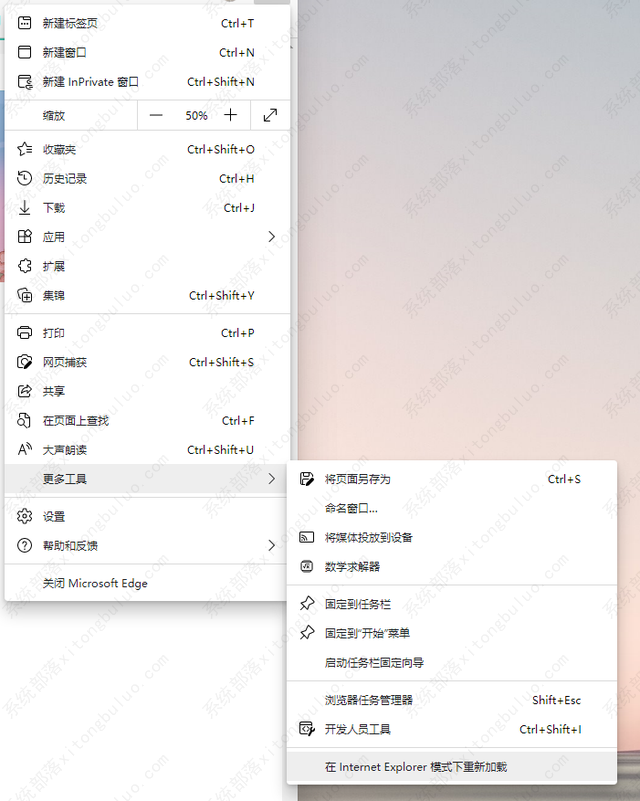
Task: Choose 集锦 from the menu
Action: pyautogui.click(x=148, y=295)
